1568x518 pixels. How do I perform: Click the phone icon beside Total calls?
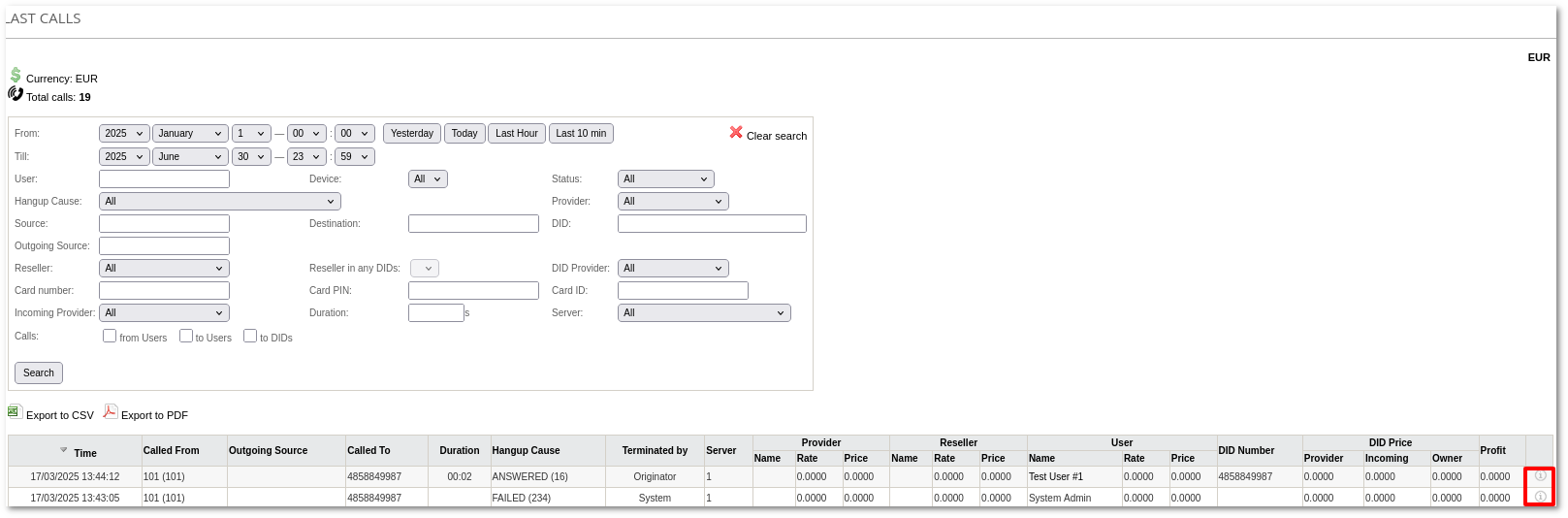(16, 94)
